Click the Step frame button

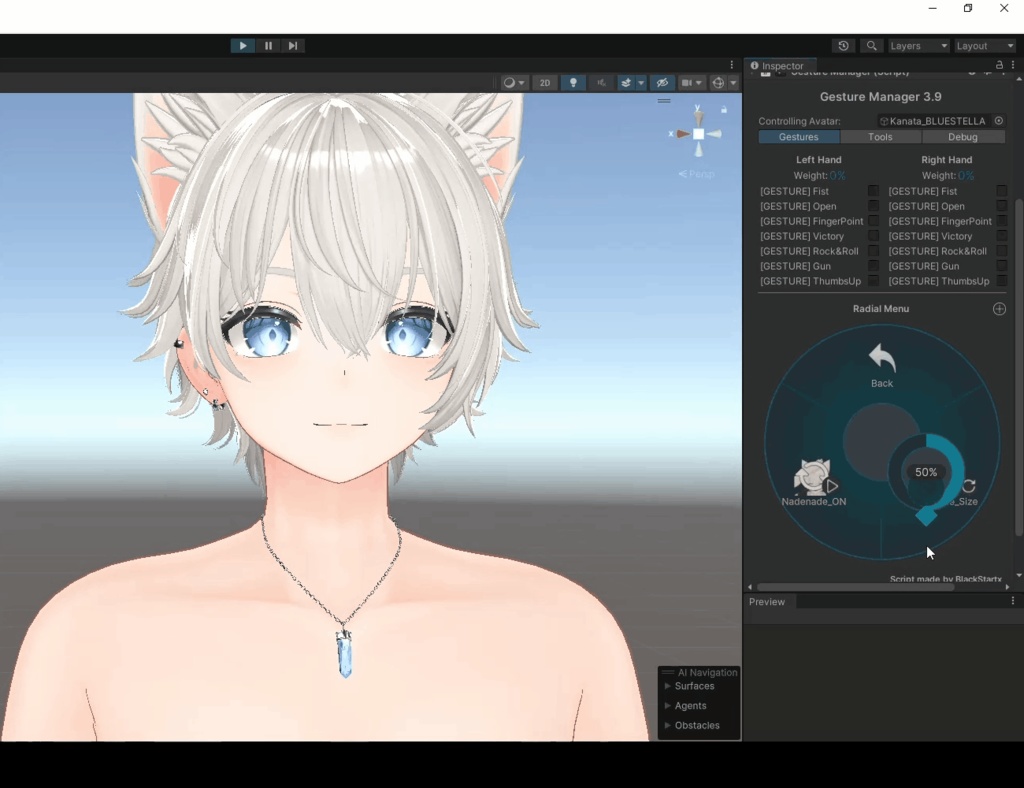coord(293,45)
